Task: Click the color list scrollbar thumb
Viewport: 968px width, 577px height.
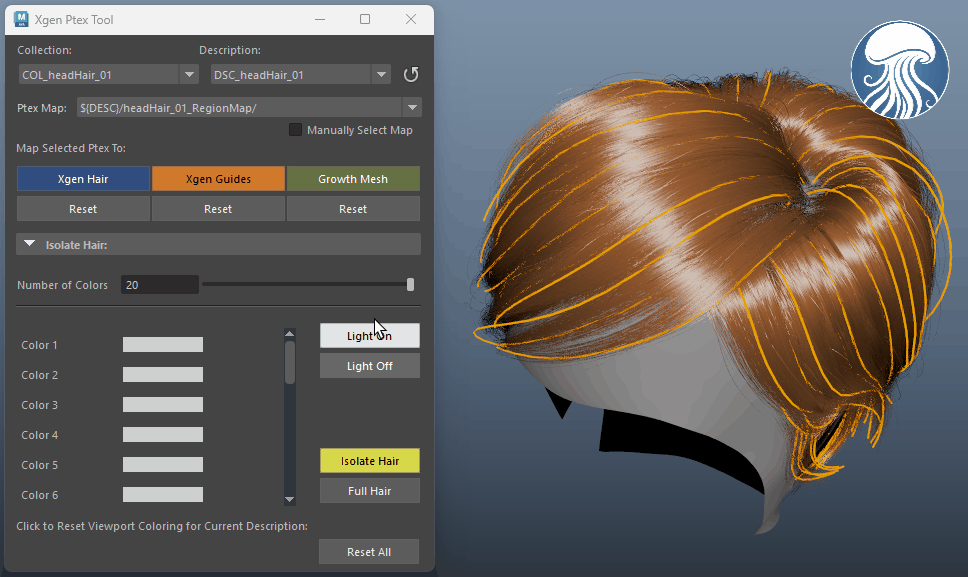Action: (290, 362)
